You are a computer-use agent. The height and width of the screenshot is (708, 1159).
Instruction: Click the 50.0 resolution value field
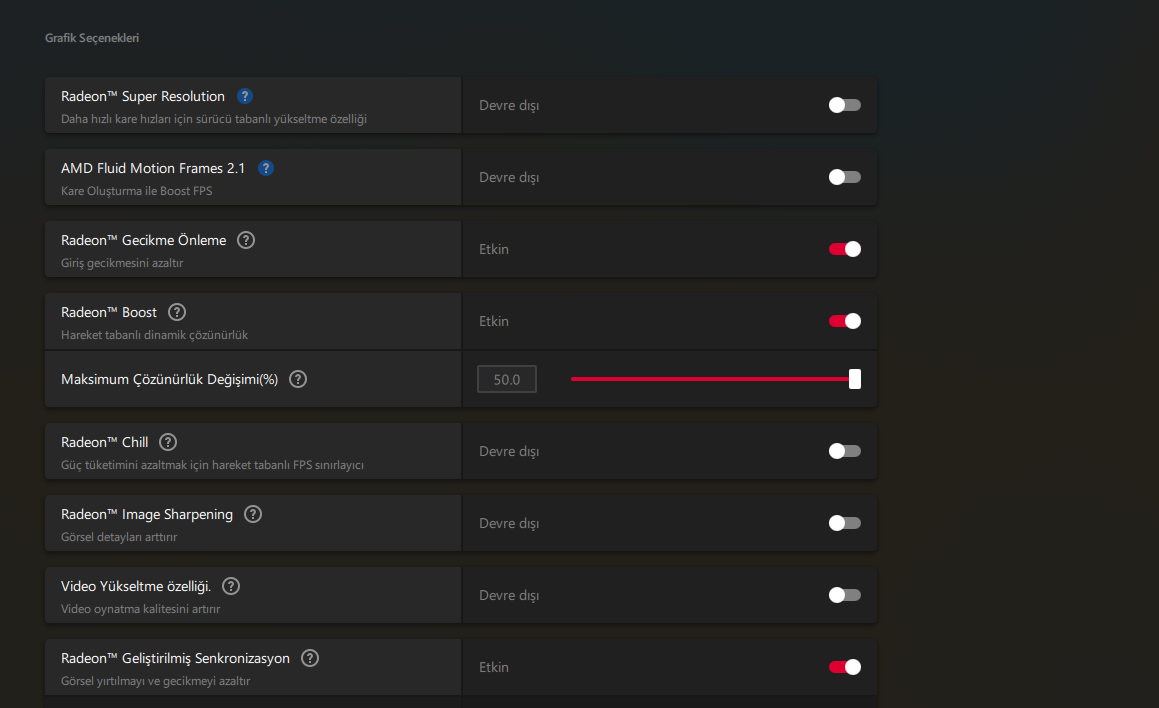pyautogui.click(x=507, y=380)
